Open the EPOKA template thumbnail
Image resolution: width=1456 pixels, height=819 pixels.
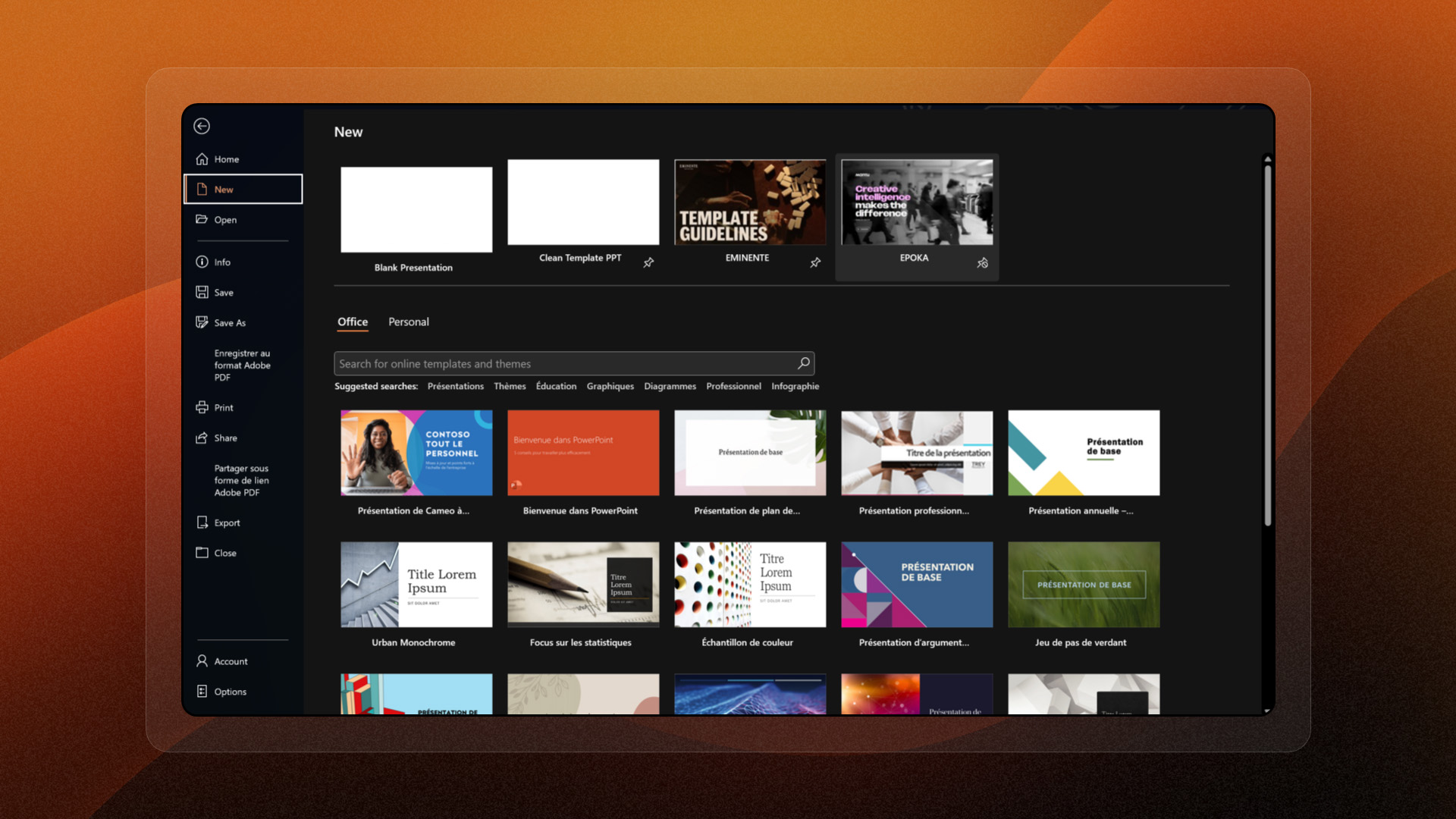click(917, 202)
